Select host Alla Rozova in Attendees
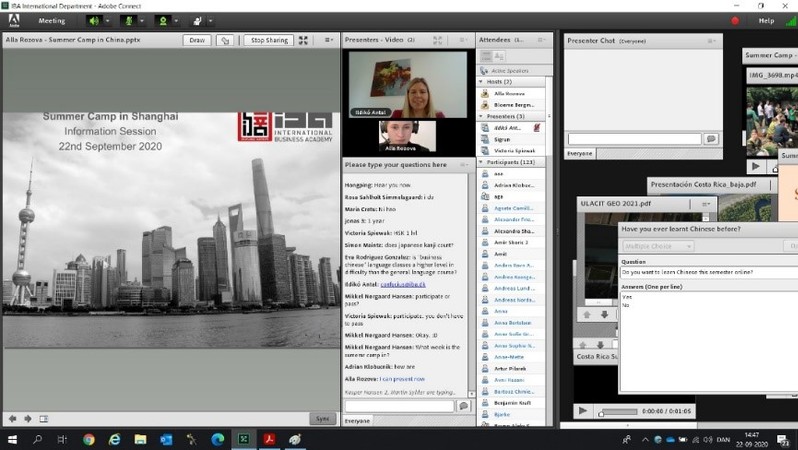This screenshot has height=450, width=798. point(510,94)
